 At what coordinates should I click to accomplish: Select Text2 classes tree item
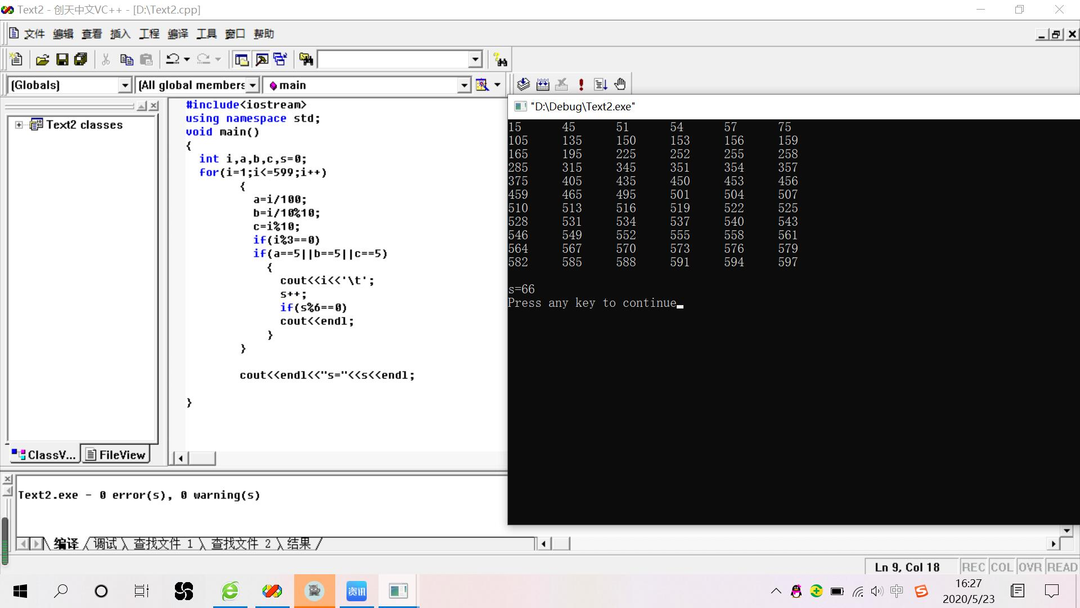[84, 125]
